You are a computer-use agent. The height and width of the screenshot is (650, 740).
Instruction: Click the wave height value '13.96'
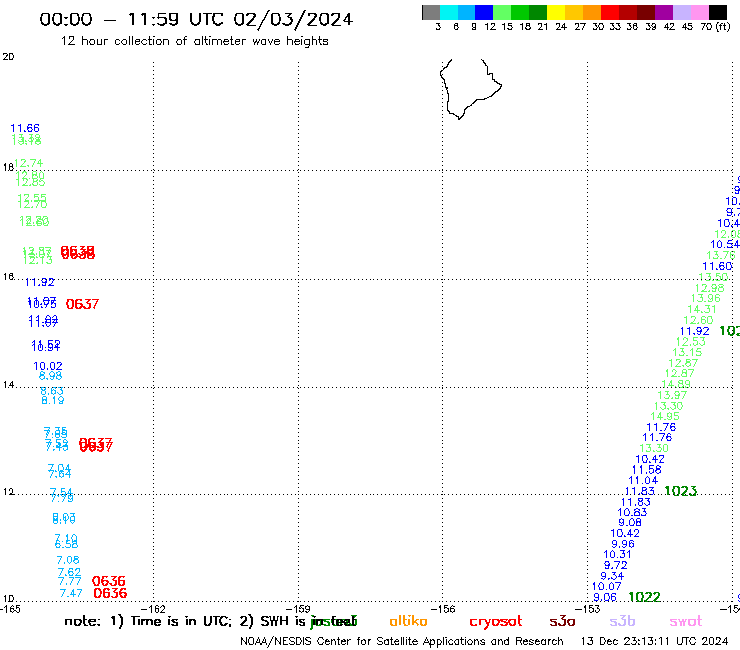[706, 298]
